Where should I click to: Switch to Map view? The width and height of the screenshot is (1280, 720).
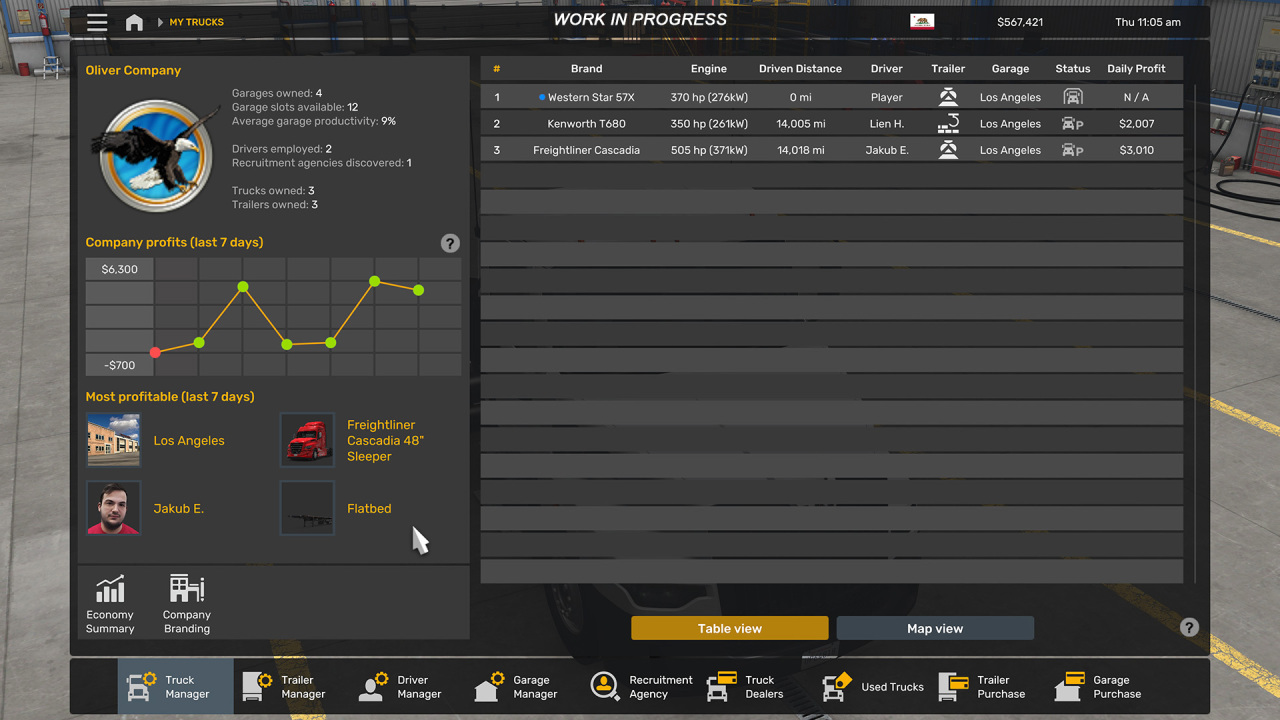935,628
